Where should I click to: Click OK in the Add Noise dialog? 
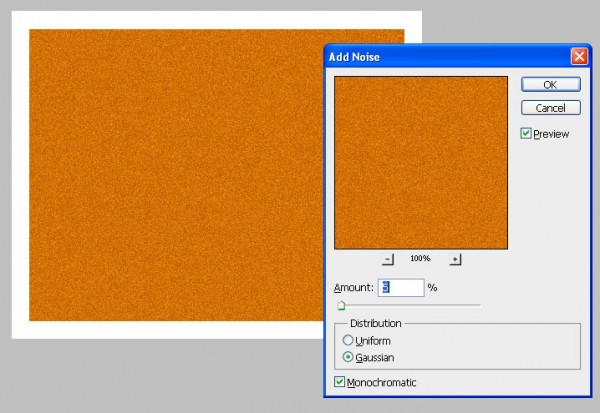(x=551, y=85)
